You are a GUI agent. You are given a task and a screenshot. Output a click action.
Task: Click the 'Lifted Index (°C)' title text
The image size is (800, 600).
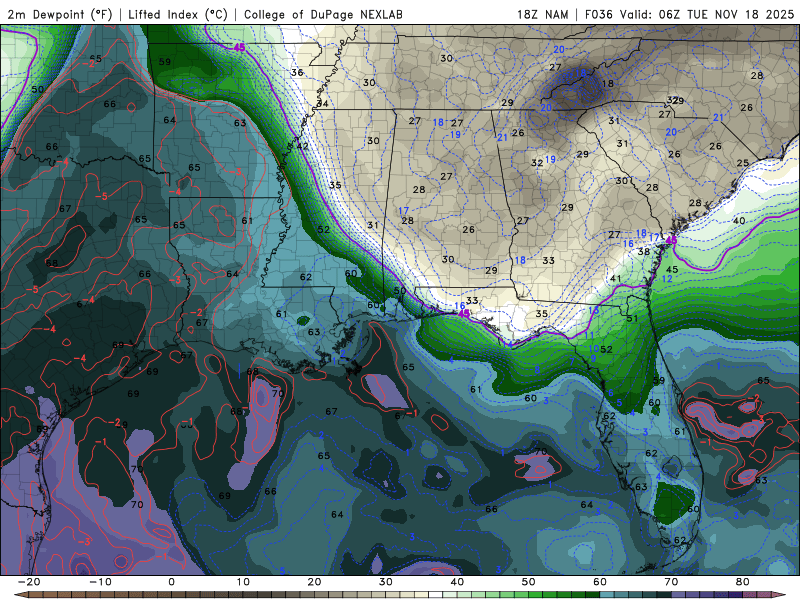point(178,14)
